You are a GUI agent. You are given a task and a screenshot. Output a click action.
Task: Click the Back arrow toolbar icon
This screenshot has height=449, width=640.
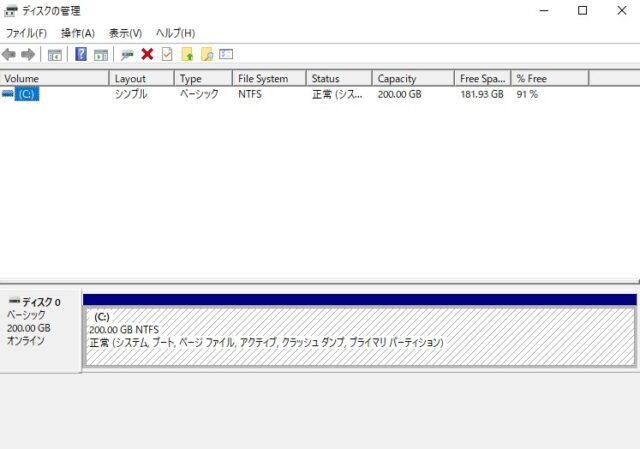pos(9,54)
